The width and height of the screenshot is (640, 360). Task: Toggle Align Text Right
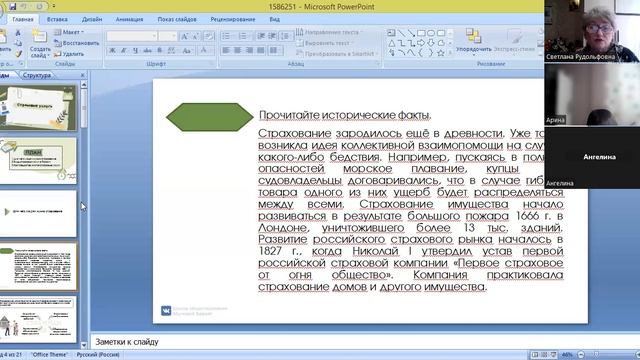coord(249,50)
